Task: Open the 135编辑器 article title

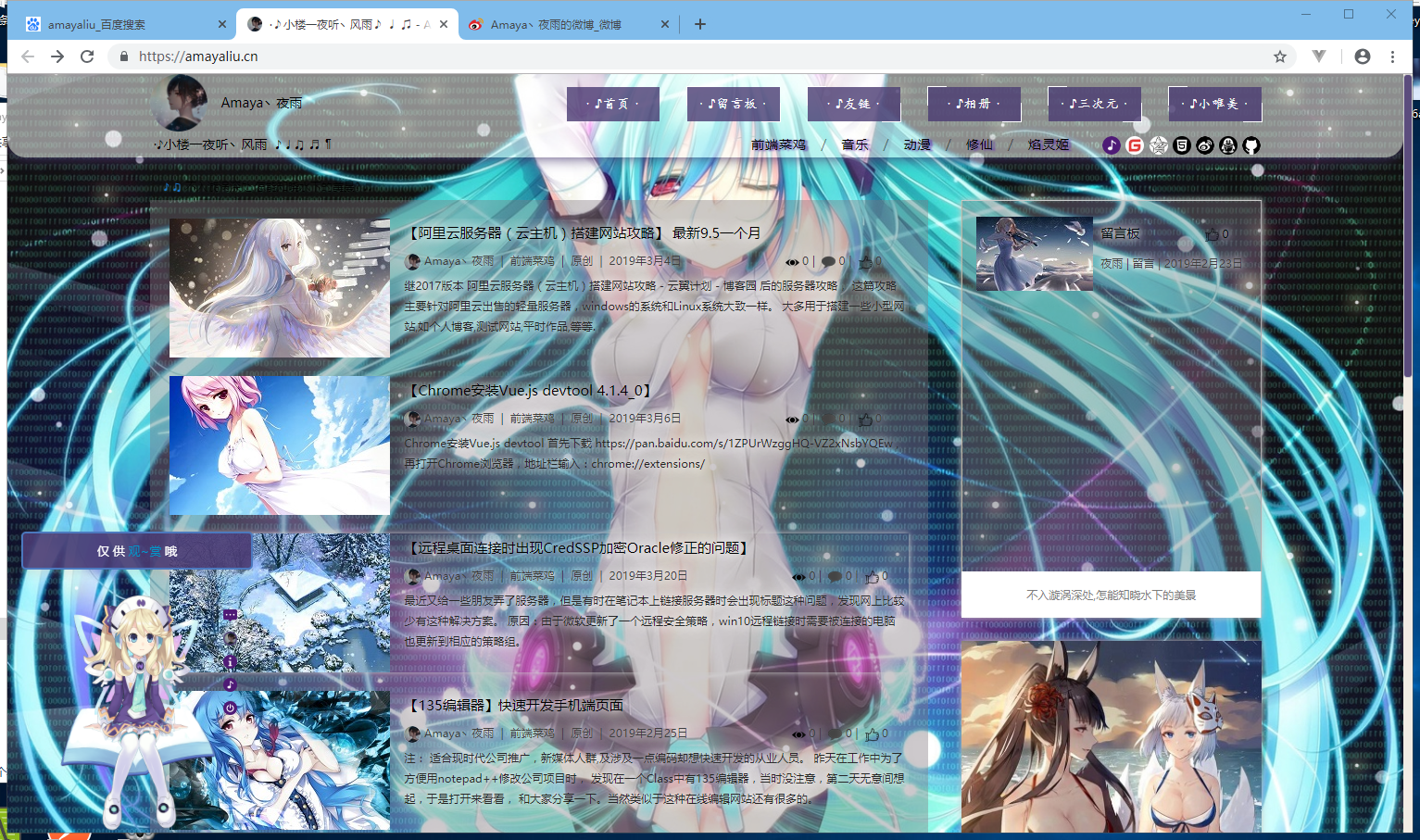Action: coord(514,706)
